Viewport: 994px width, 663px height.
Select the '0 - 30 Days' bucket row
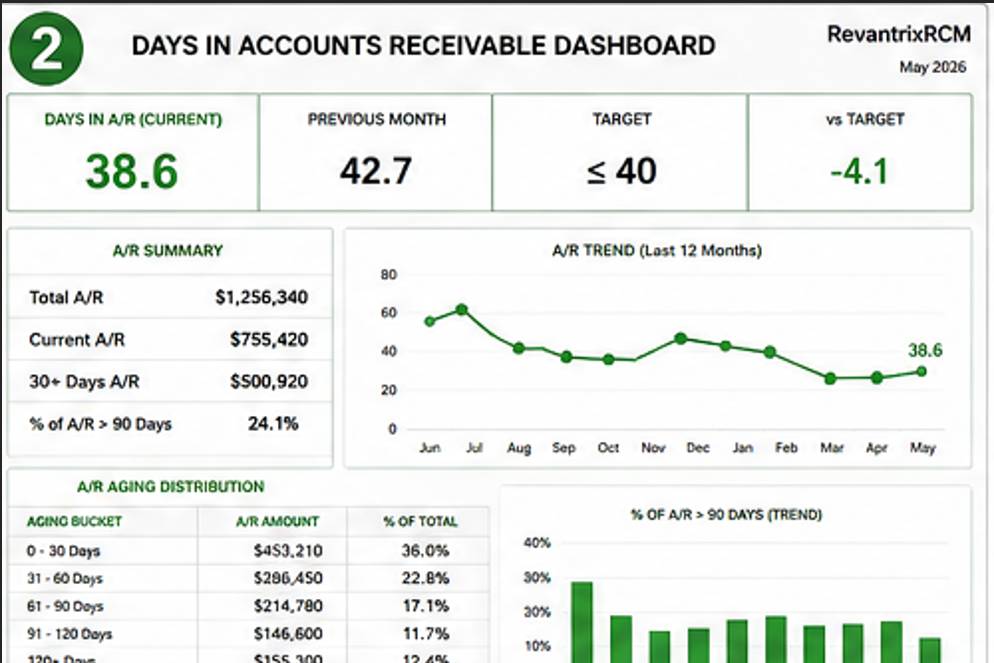(248, 551)
